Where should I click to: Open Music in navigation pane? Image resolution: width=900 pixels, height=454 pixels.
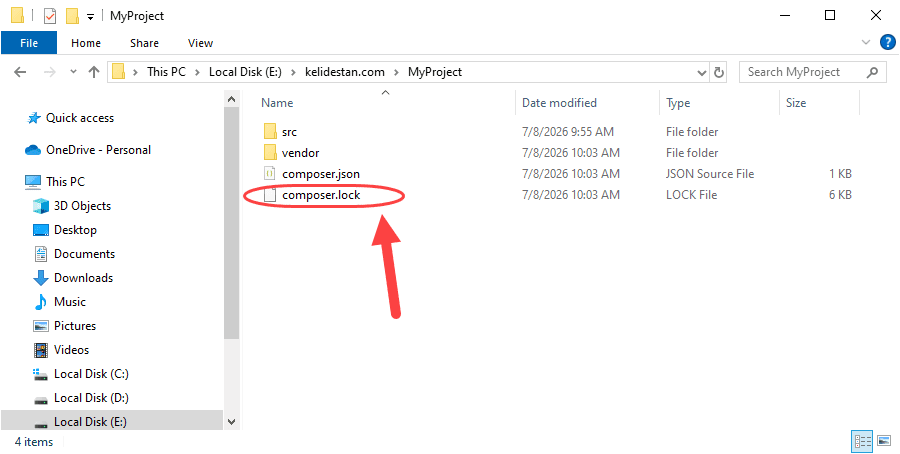click(x=59, y=302)
